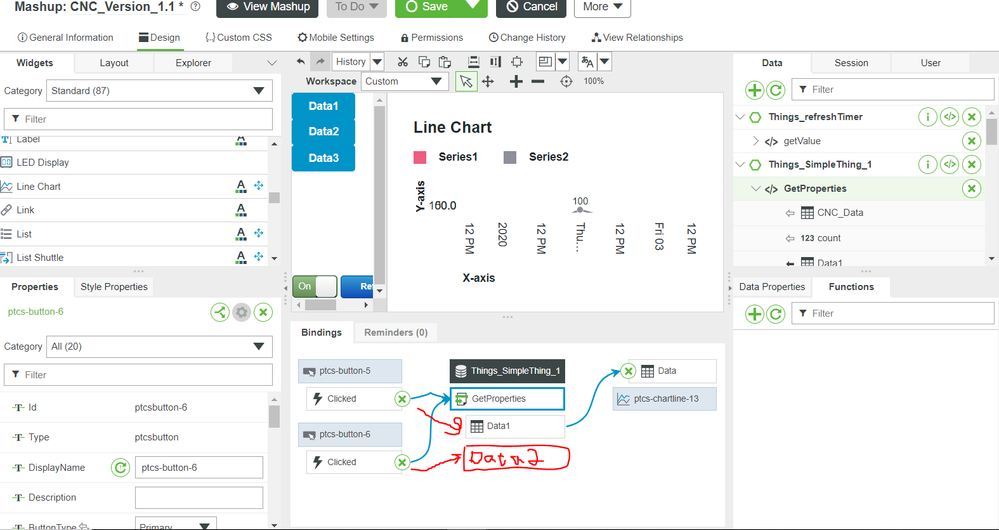This screenshot has height=530, width=999.
Task: Open the Change History tab
Action: [x=527, y=38]
